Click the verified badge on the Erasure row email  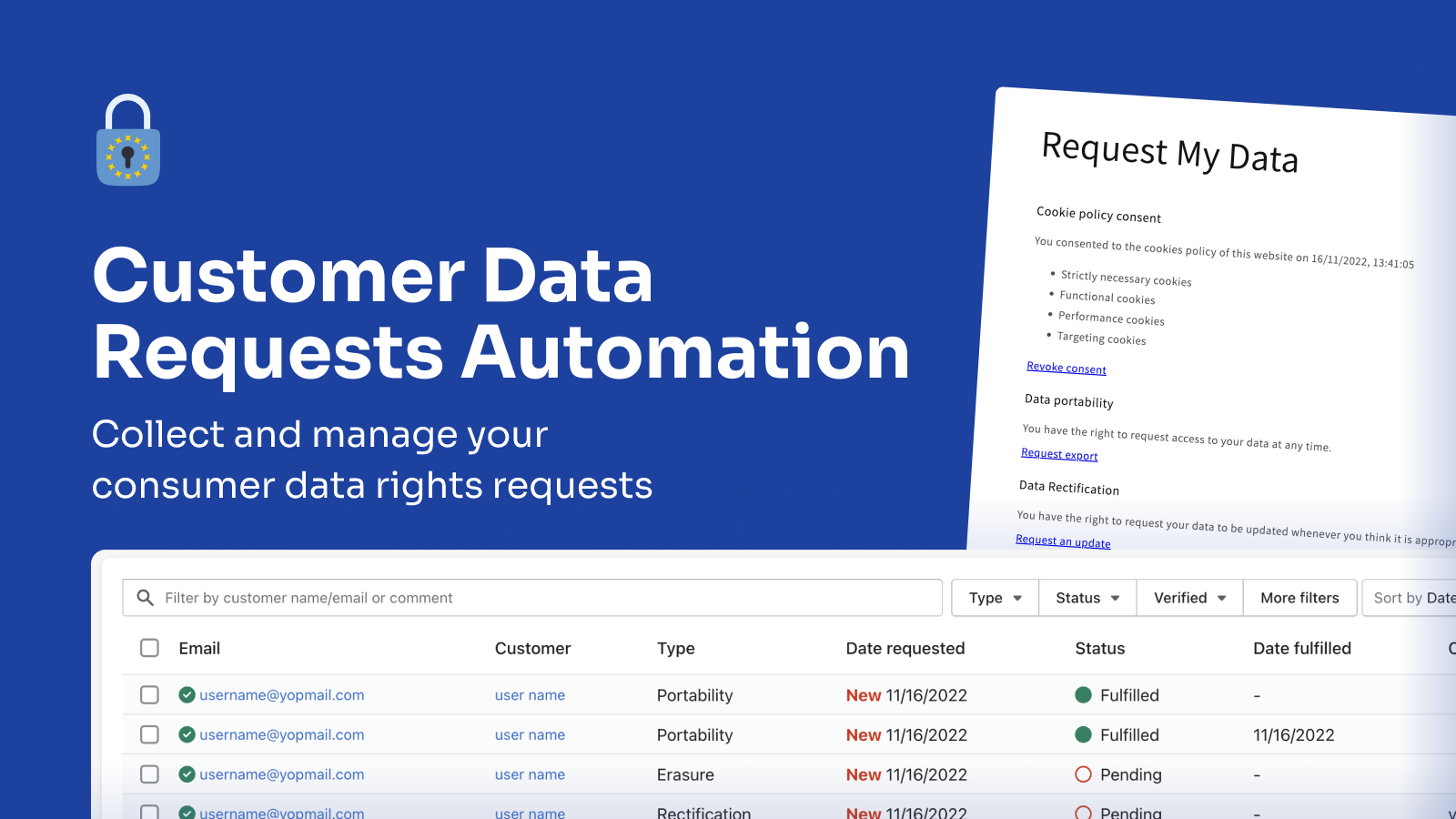(x=187, y=774)
